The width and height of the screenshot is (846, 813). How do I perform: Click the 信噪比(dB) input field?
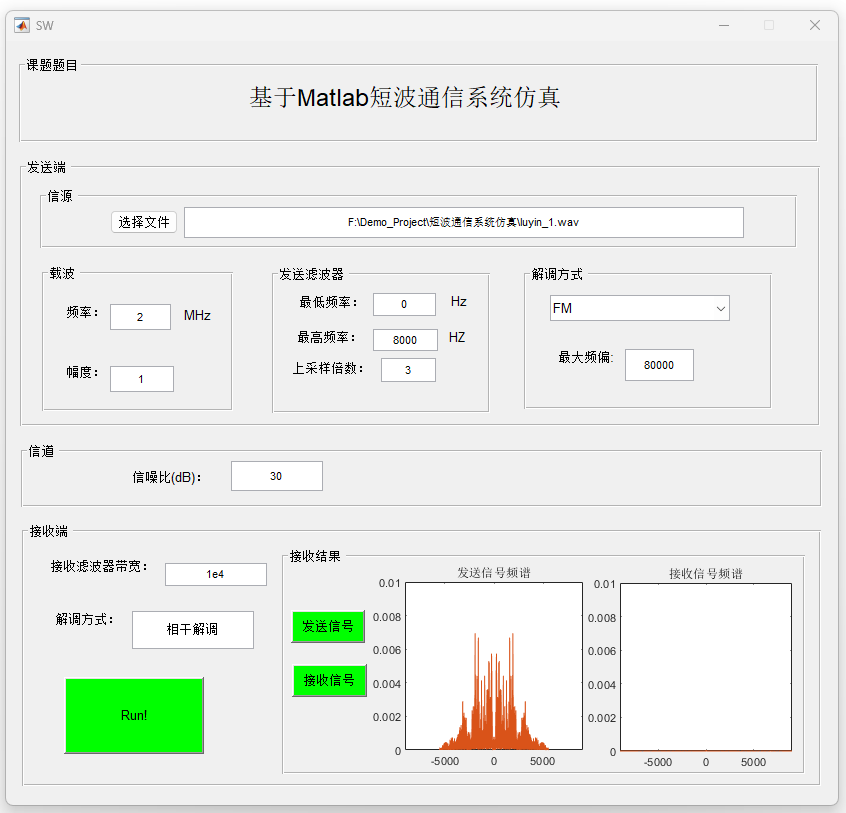(276, 476)
